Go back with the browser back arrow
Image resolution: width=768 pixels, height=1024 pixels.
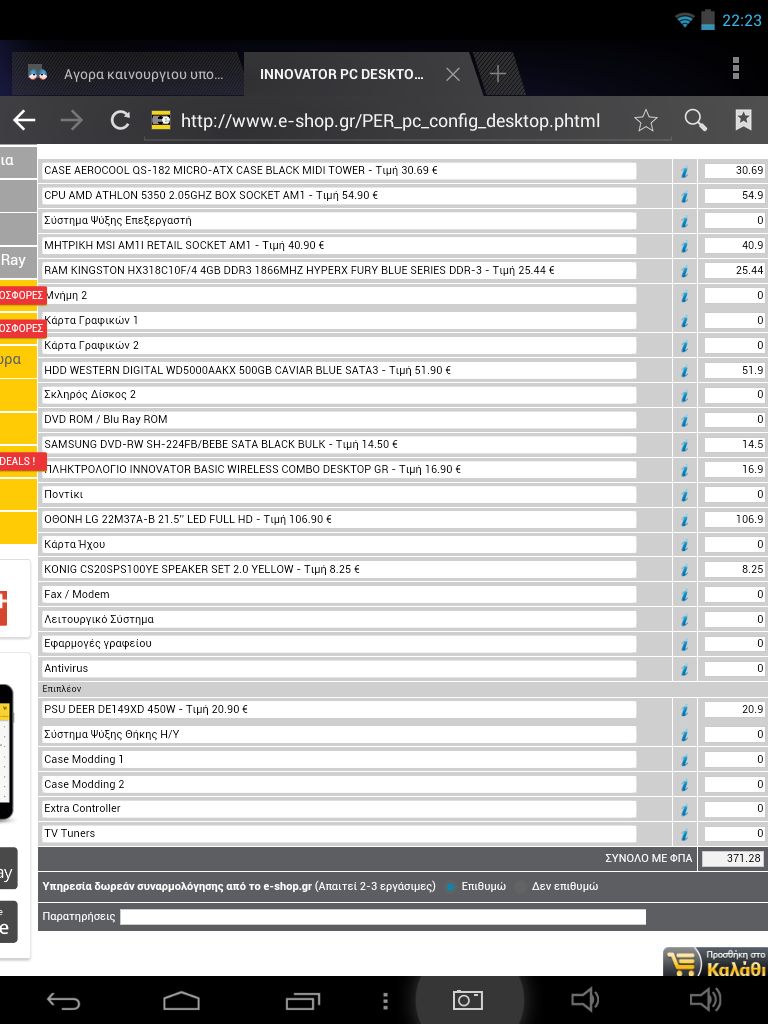coord(24,120)
